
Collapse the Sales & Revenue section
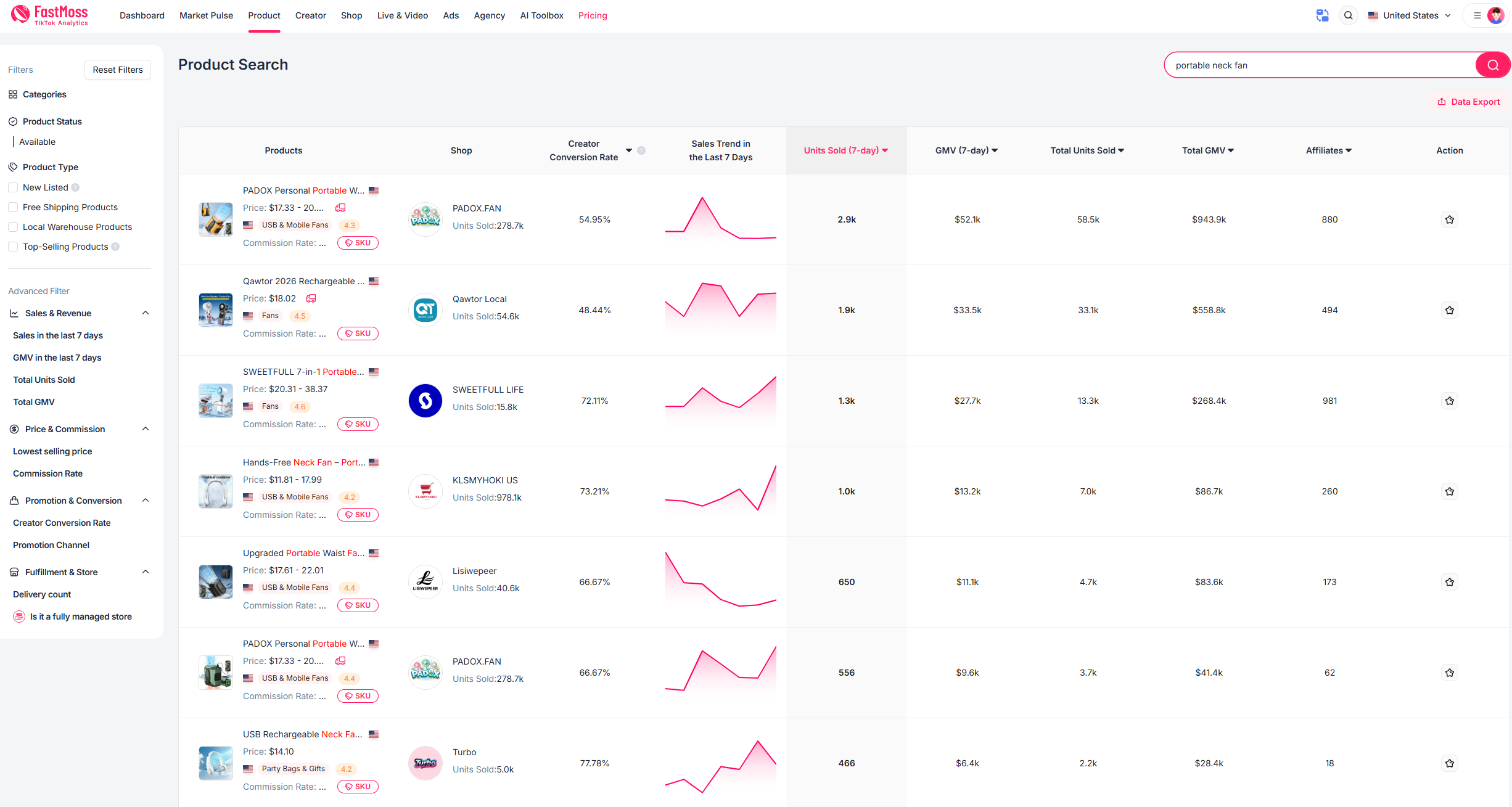coord(146,313)
